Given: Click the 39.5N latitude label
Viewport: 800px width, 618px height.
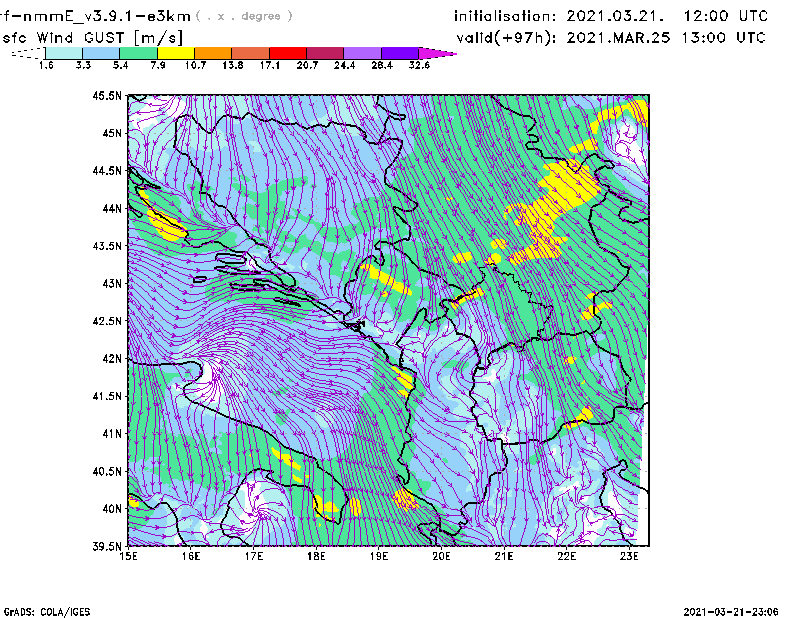Looking at the screenshot, I should point(107,546).
